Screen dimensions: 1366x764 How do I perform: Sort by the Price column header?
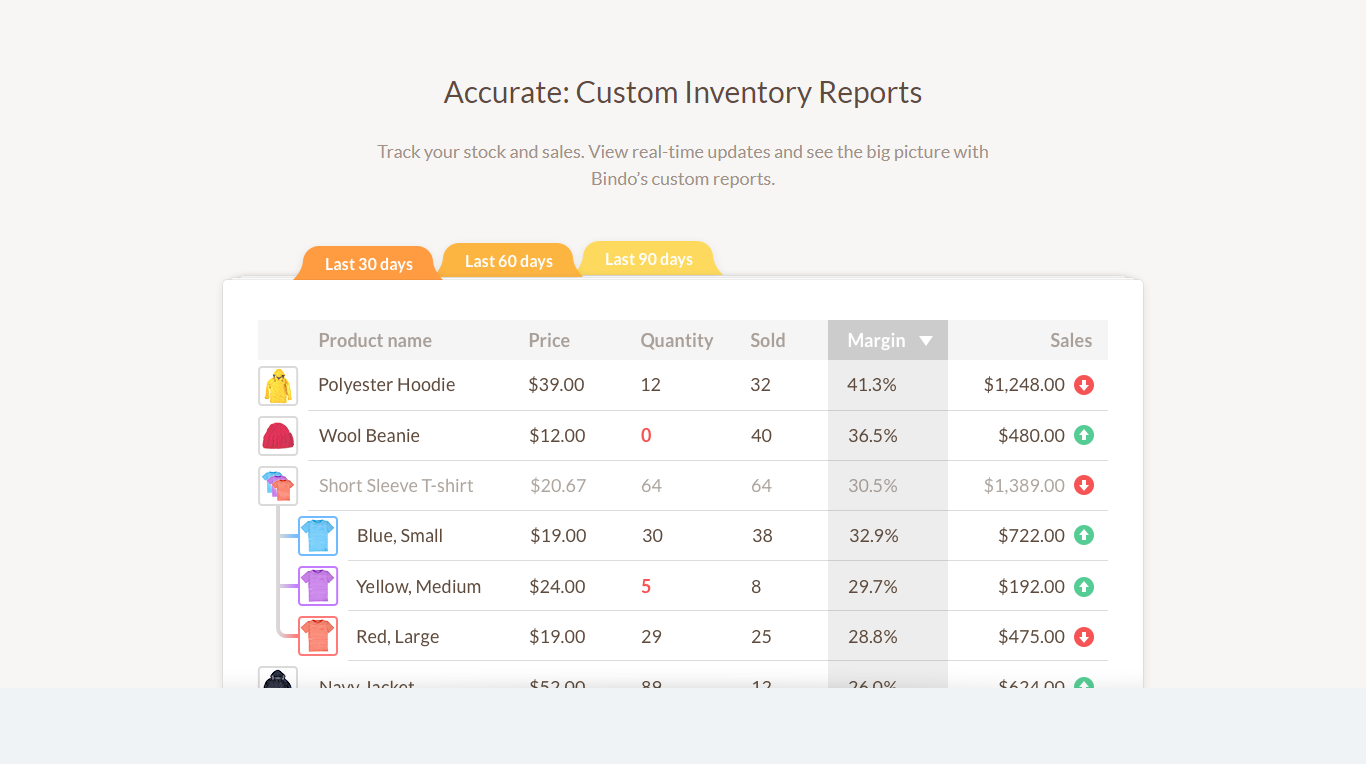point(549,340)
